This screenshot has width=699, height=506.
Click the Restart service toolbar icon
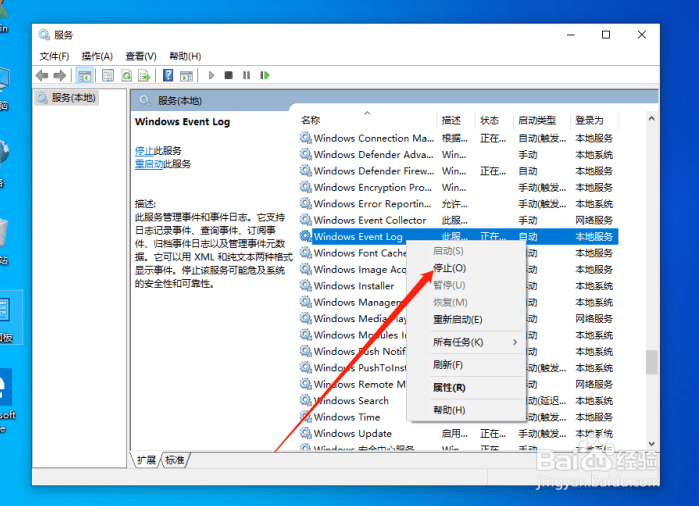coord(265,75)
